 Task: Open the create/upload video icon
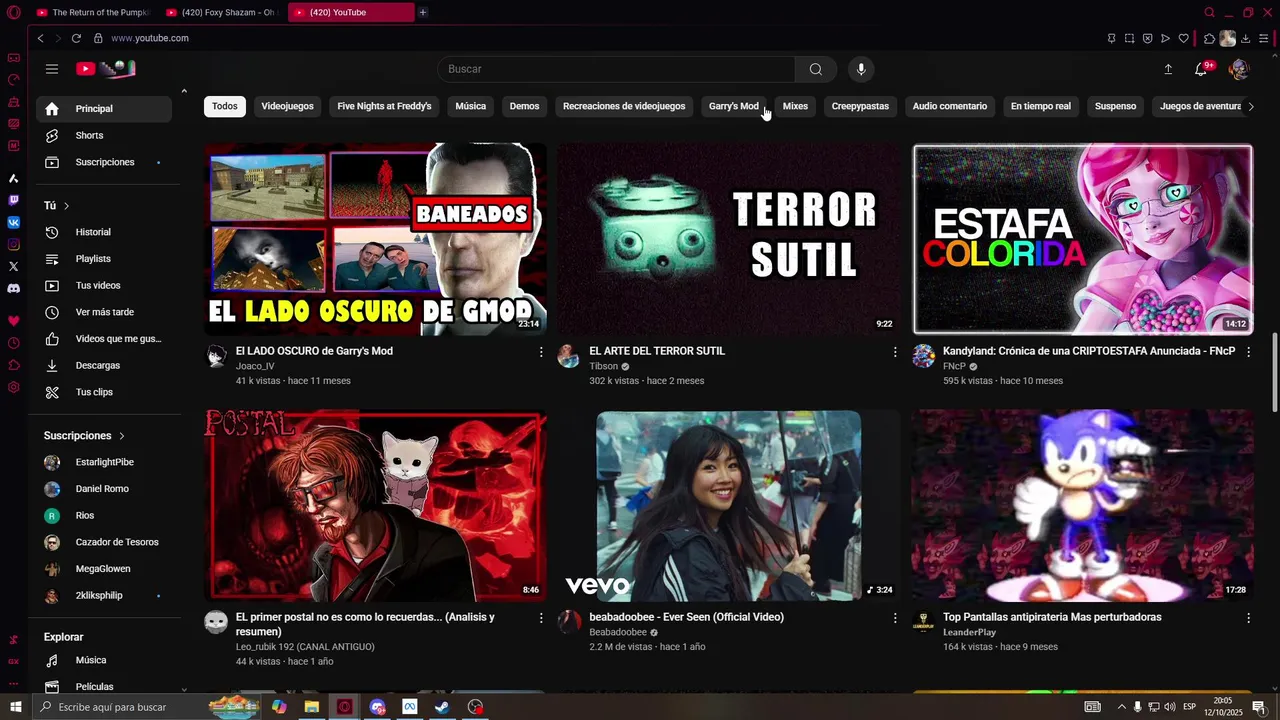pos(1168,69)
